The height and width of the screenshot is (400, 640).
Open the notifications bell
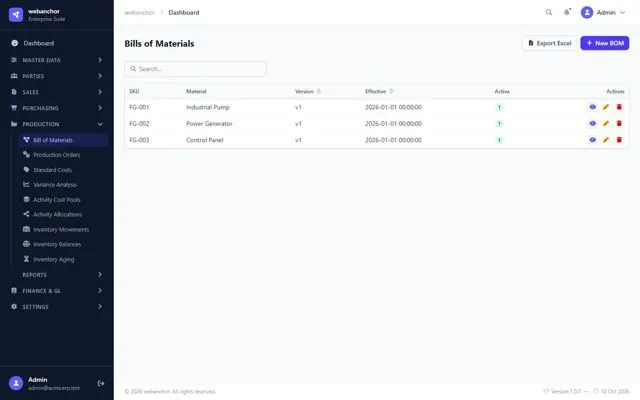[567, 12]
